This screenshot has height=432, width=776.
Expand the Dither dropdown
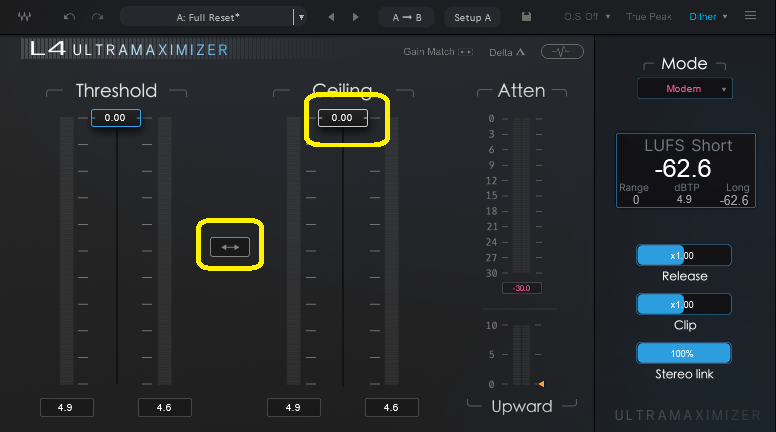tap(709, 17)
